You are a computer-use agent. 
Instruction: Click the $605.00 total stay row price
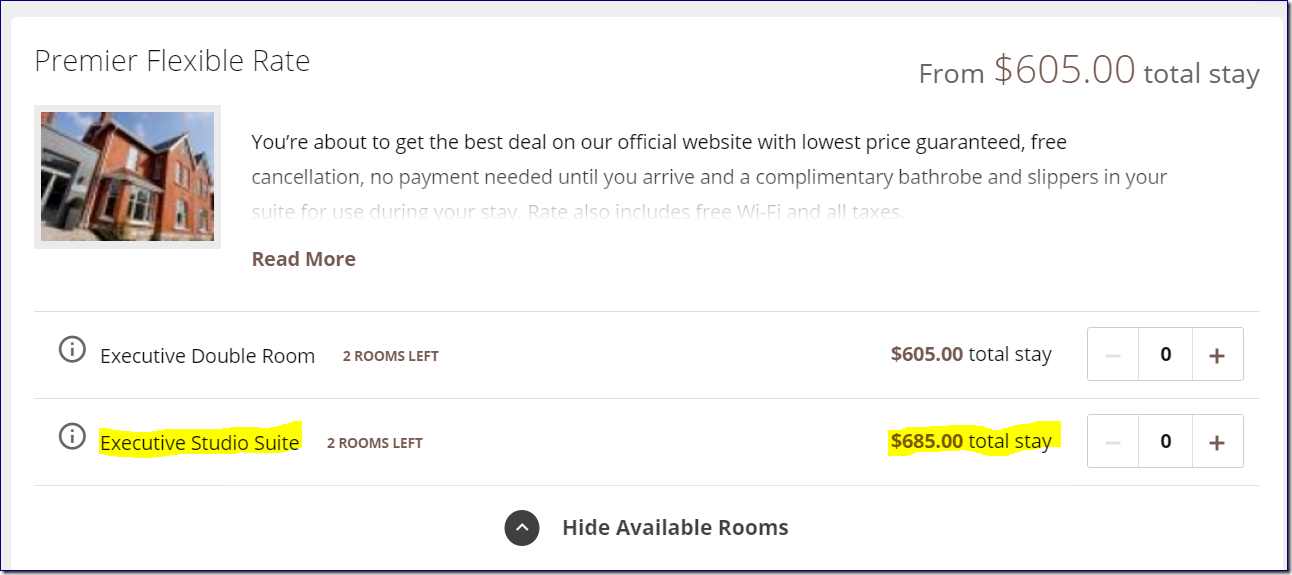click(x=970, y=354)
